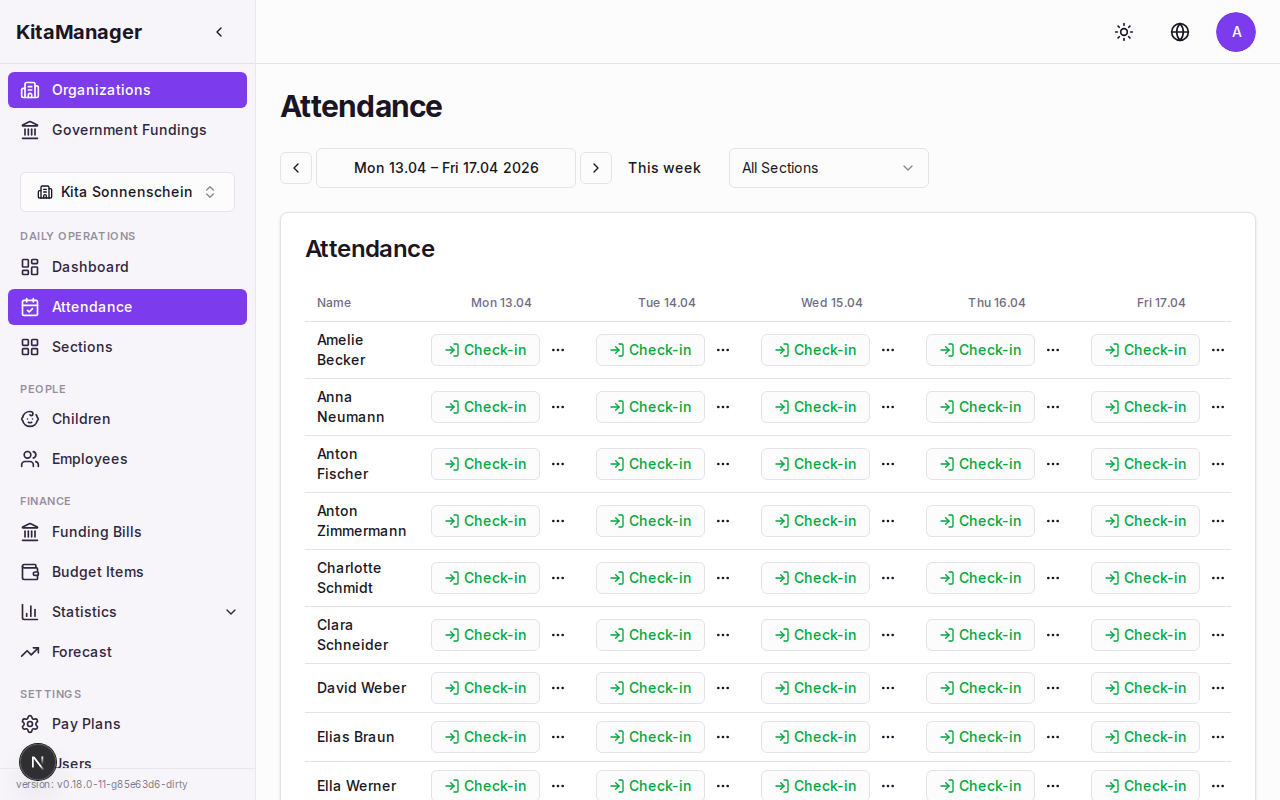
Task: Expand the Statistics submenu chevron
Action: 231,612
